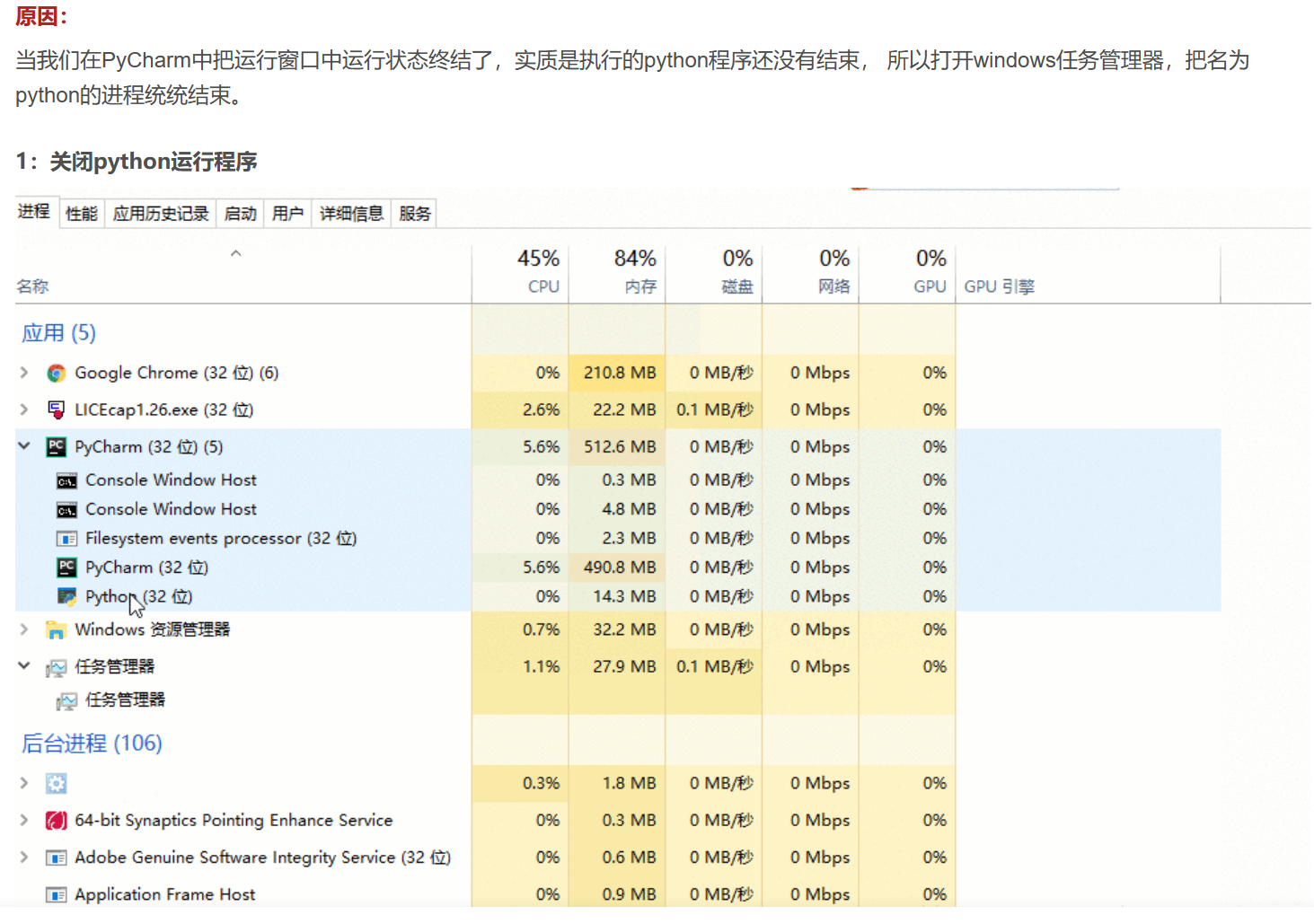The image size is (1314, 924).
Task: Expand the Windows 资源管理器 group
Action: pyautogui.click(x=24, y=629)
